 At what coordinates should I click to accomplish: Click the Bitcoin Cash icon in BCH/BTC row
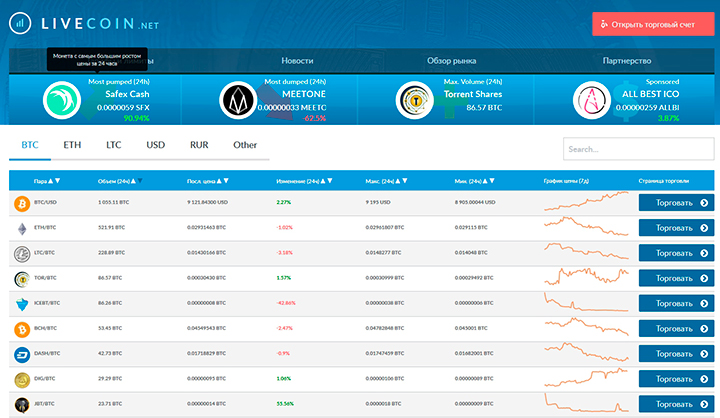(22, 329)
